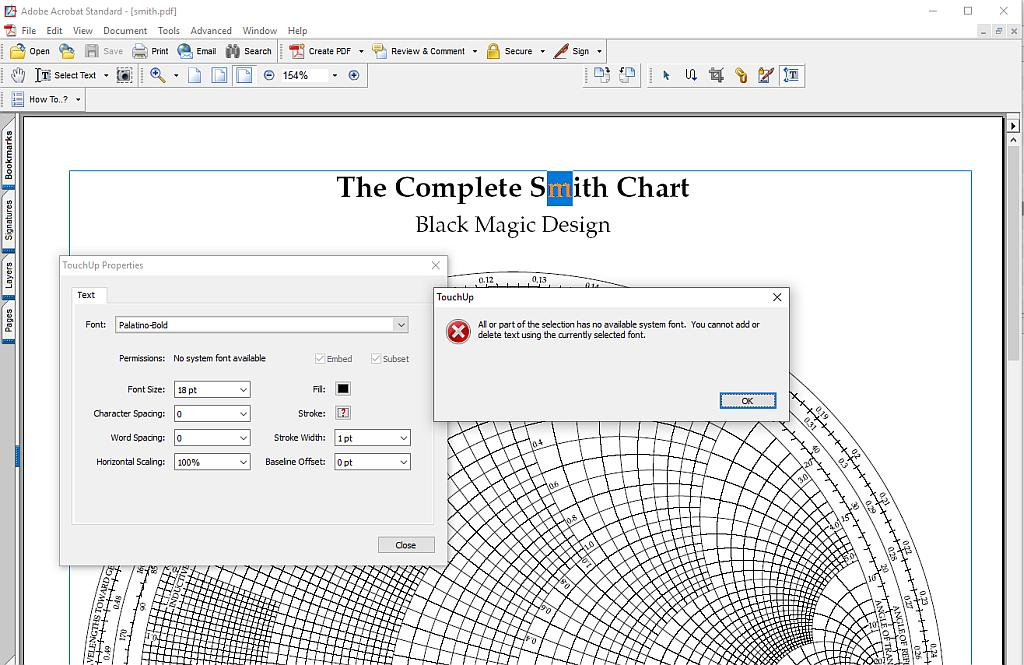This screenshot has height=665, width=1024.
Task: Toggle the Subset checkbox
Action: click(376, 359)
